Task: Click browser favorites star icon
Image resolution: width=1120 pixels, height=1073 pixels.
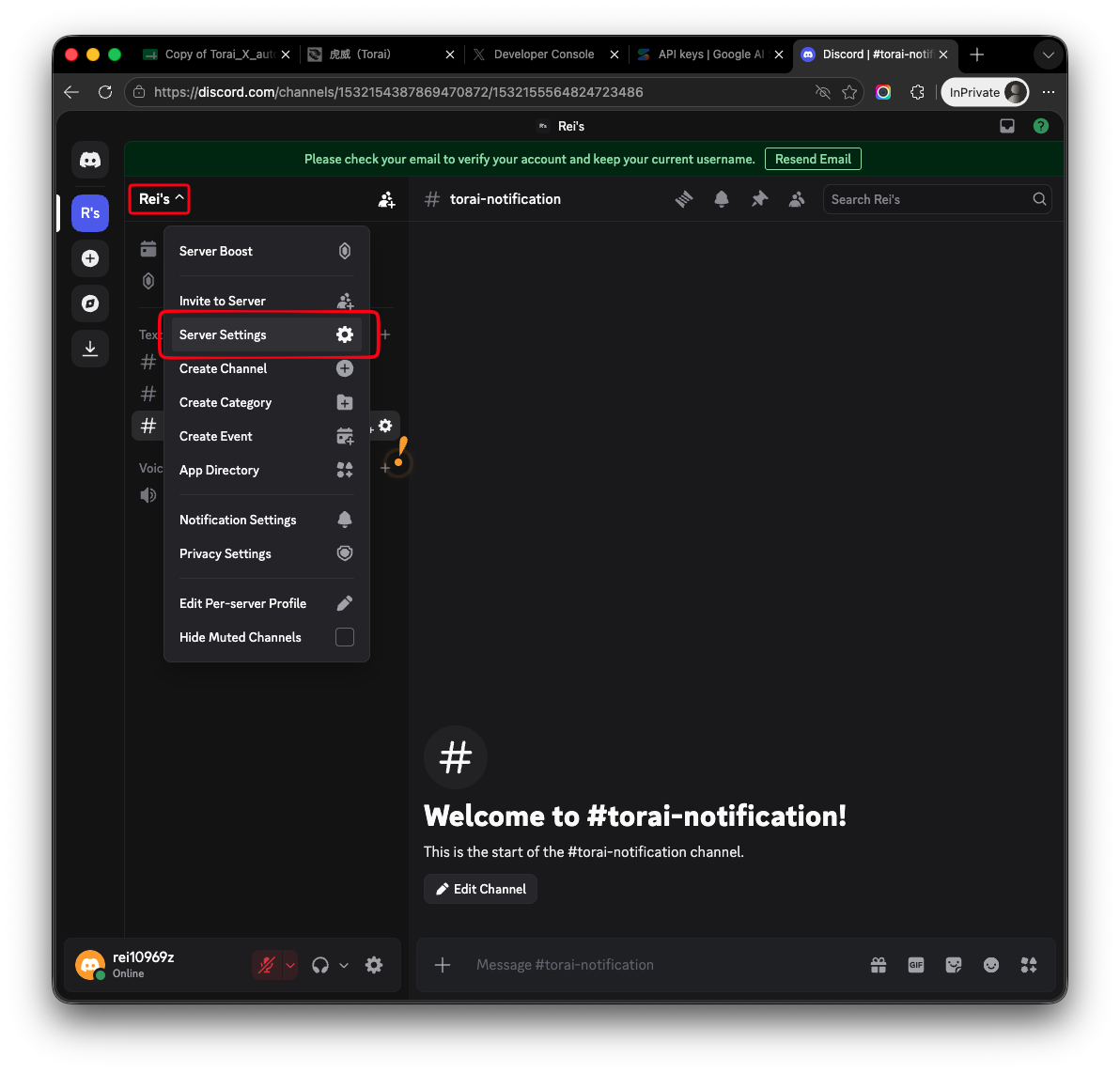Action: [849, 92]
